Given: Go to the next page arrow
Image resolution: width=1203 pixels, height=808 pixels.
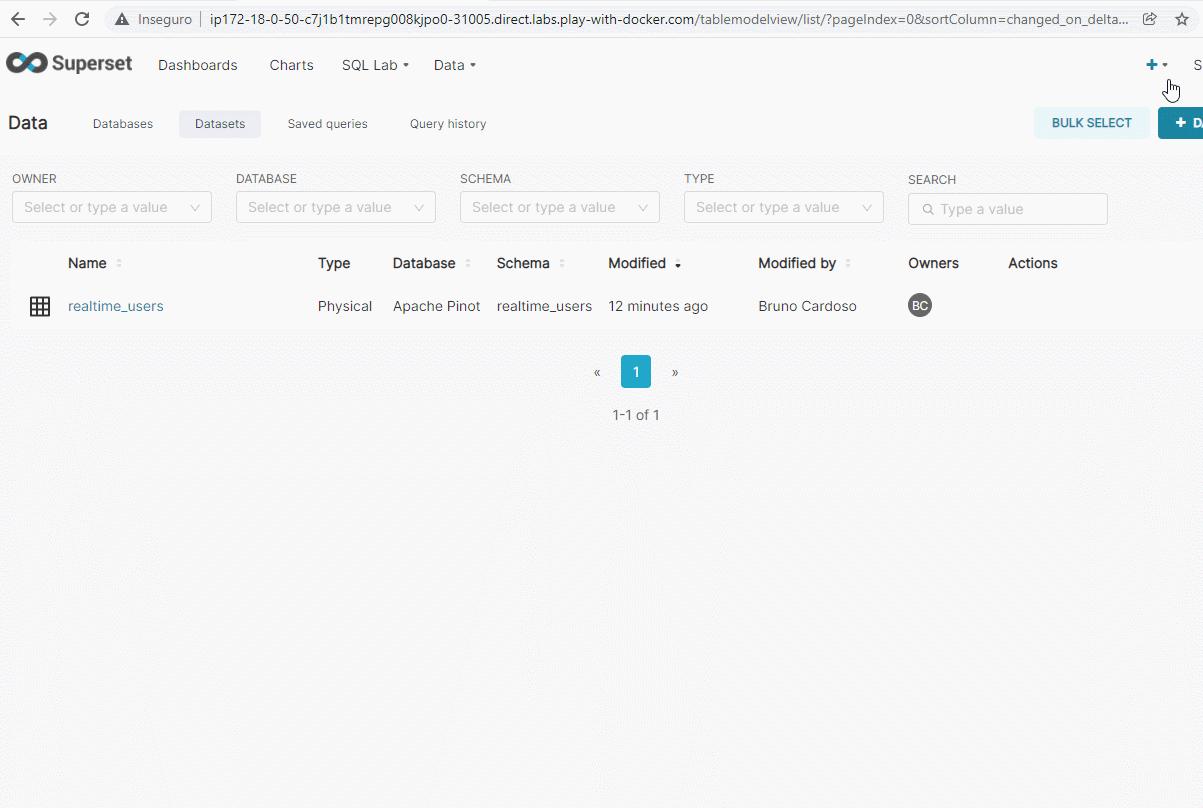Looking at the screenshot, I should (675, 372).
